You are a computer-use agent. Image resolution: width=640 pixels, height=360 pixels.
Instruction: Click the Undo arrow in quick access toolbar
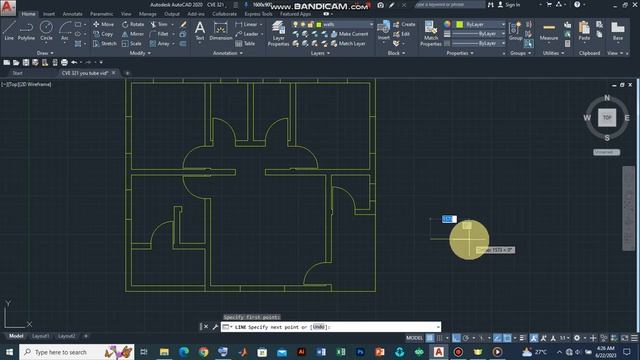click(74, 62)
